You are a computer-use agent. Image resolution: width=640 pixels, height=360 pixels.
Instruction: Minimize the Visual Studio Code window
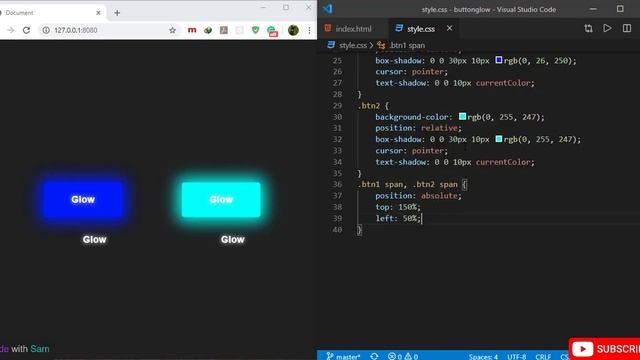coord(593,9)
